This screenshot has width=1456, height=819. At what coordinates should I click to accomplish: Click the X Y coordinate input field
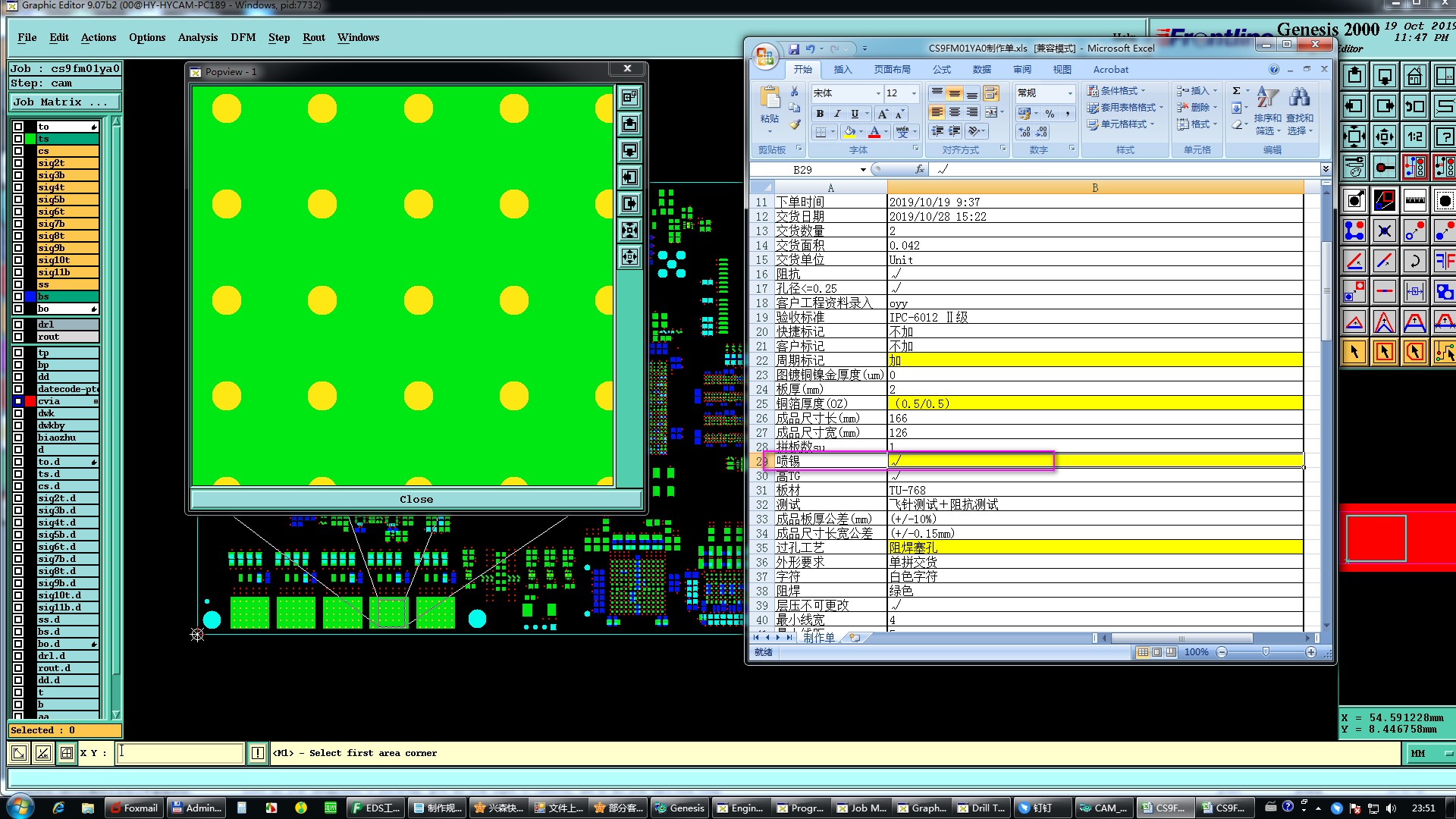click(x=179, y=753)
